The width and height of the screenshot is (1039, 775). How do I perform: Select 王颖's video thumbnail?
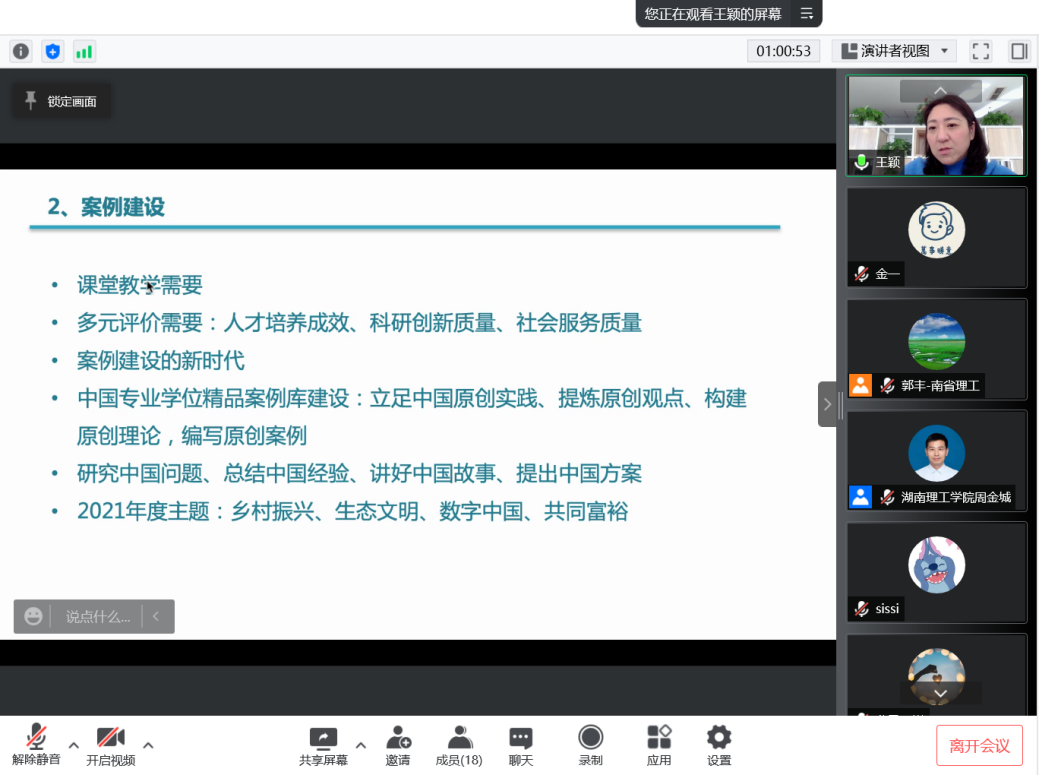tap(936, 127)
